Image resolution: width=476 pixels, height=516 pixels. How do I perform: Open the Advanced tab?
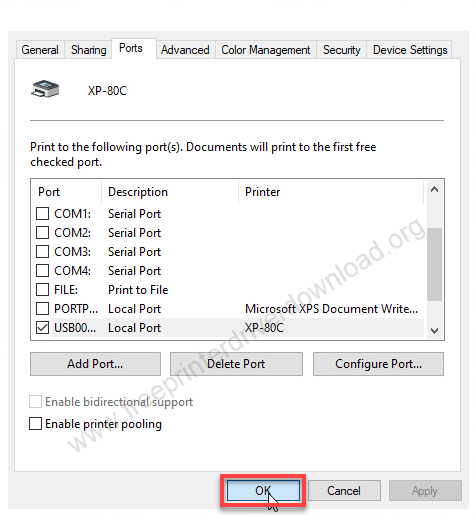[x=185, y=50]
